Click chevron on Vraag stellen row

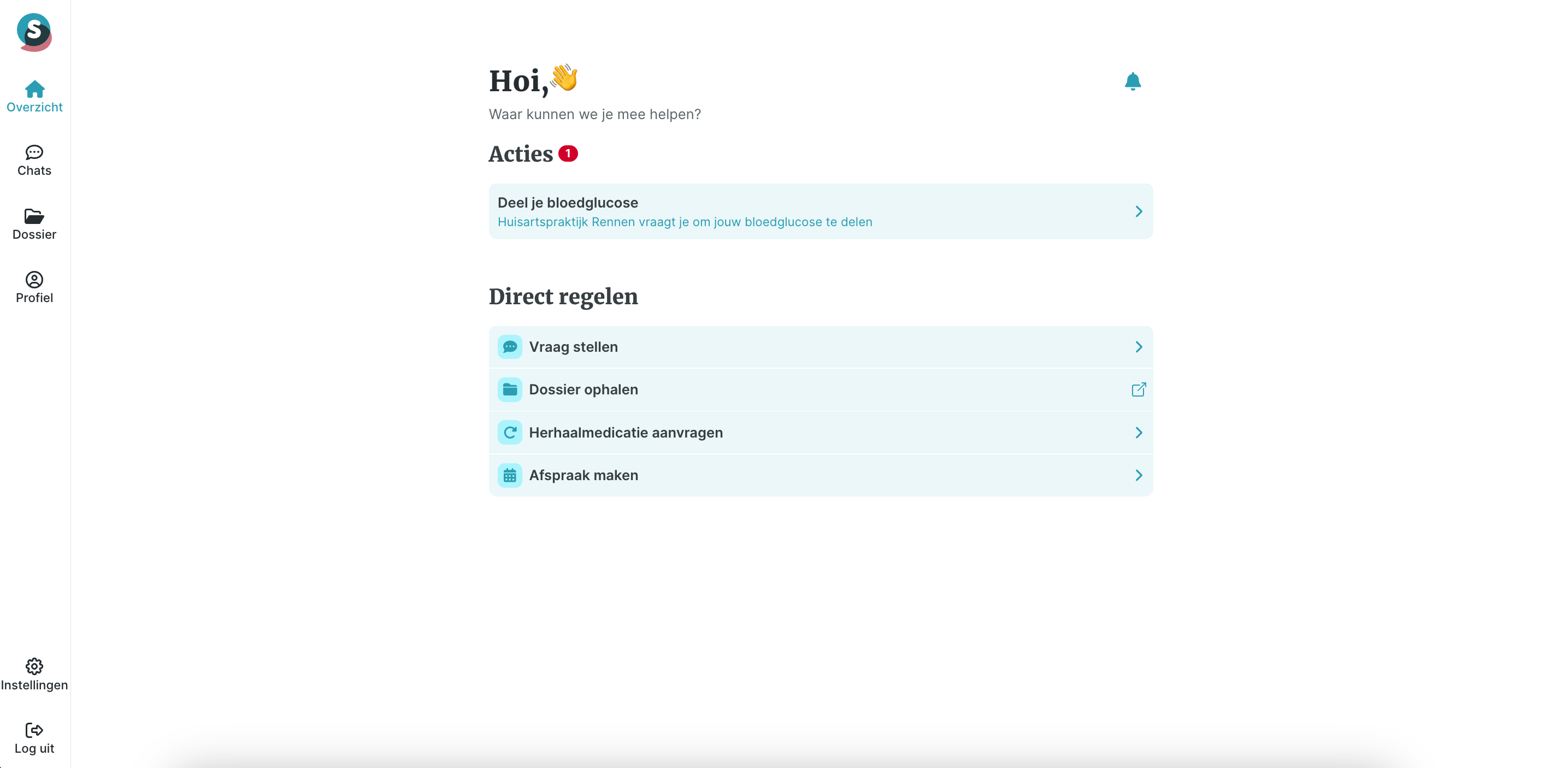point(1138,347)
